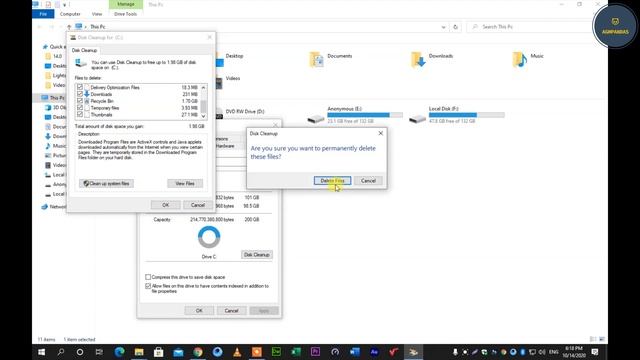This screenshot has height=360, width=640.
Task: Toggle Allow files to be indexed checkbox
Action: (148, 286)
